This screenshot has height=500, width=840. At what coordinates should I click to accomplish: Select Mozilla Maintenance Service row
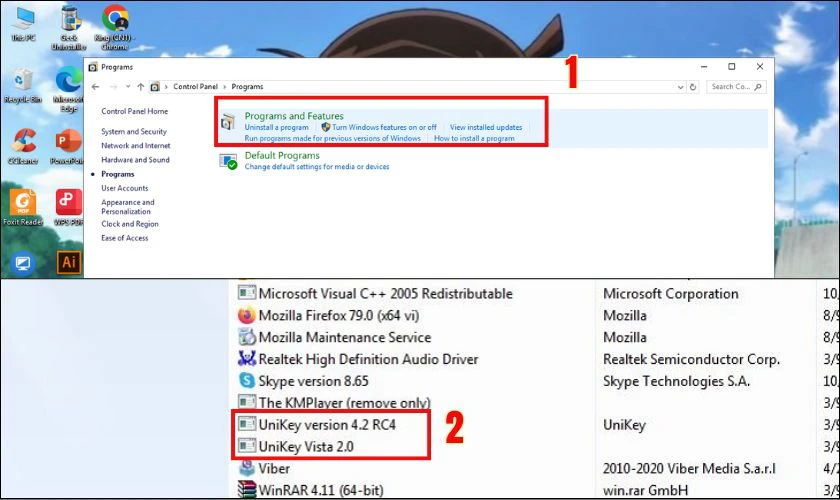pyautogui.click(x=345, y=337)
